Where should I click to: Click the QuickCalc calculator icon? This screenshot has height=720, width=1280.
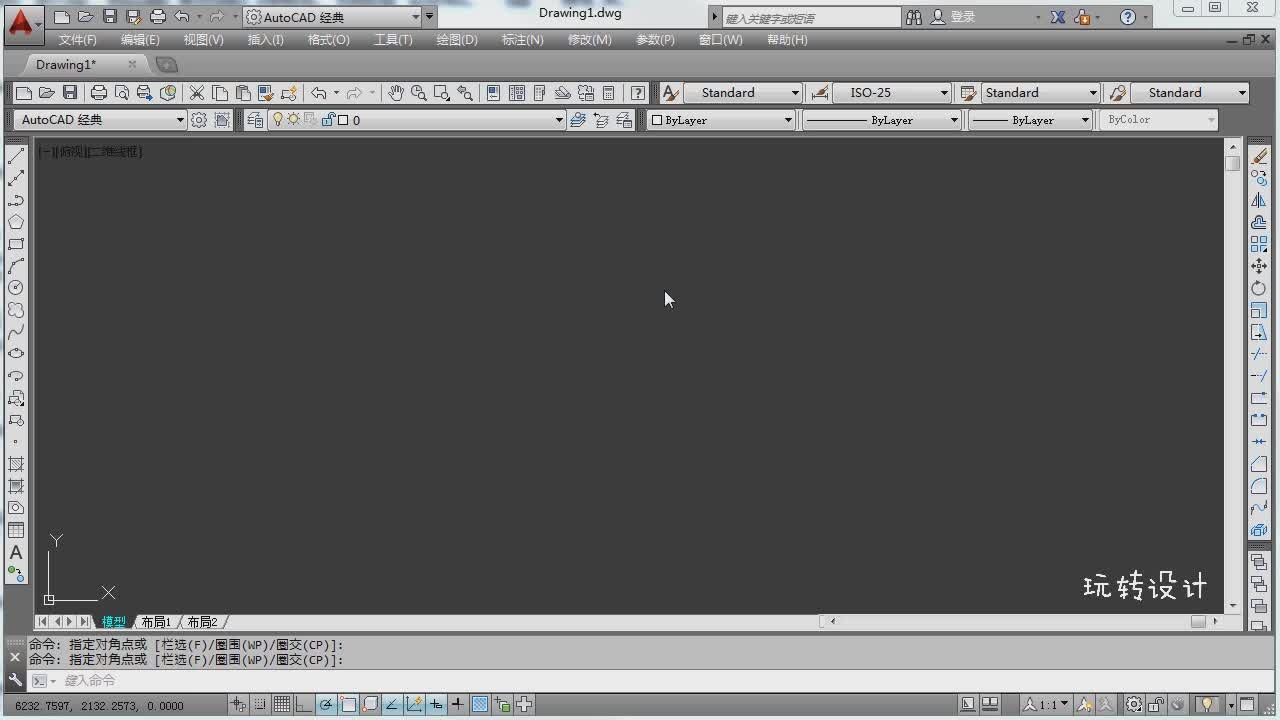click(608, 93)
